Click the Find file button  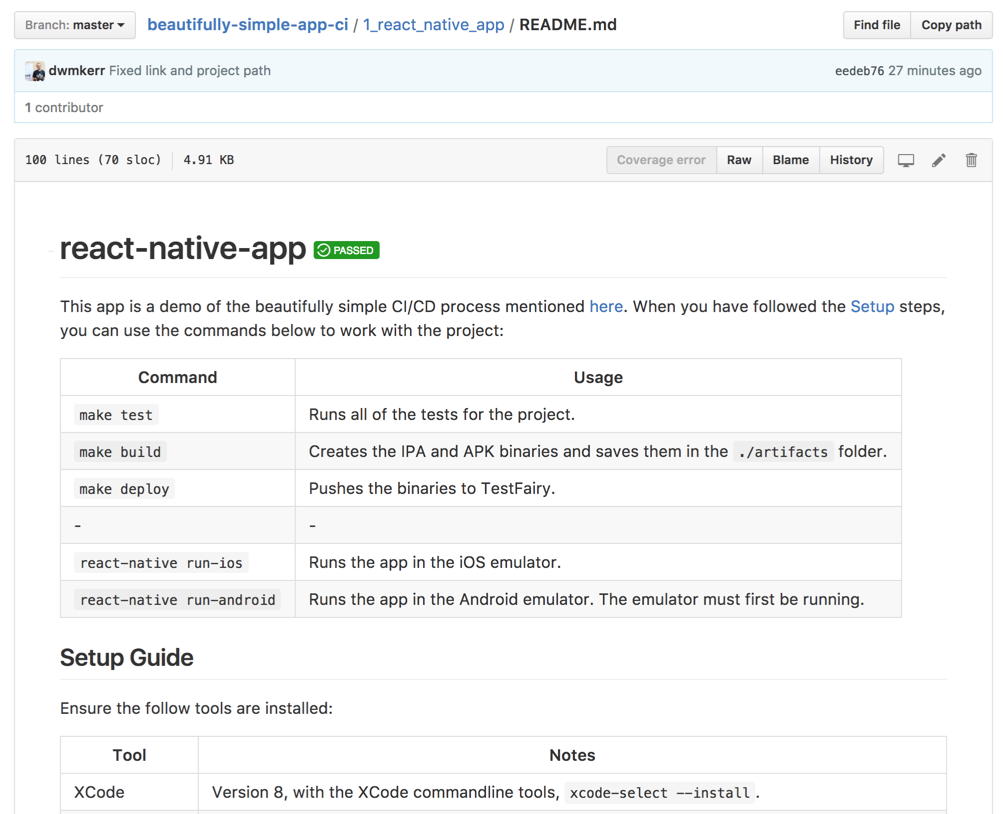pyautogui.click(x=876, y=25)
